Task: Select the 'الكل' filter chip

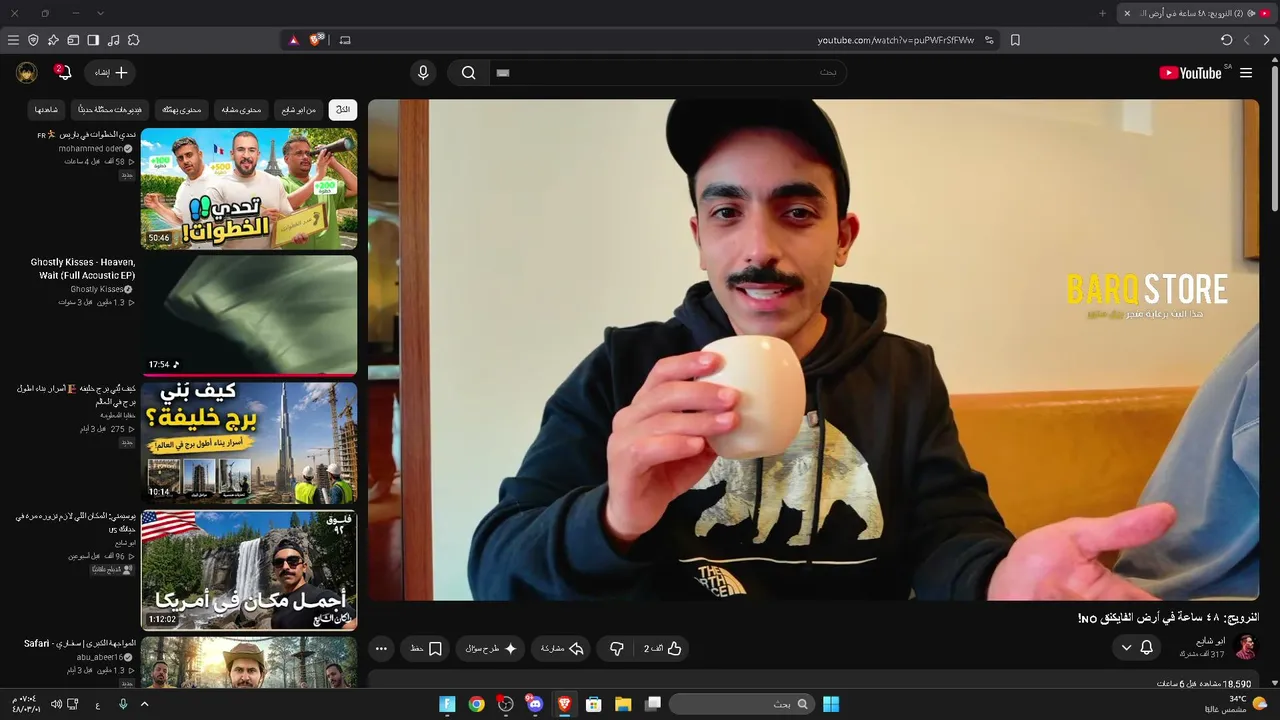Action: (342, 109)
